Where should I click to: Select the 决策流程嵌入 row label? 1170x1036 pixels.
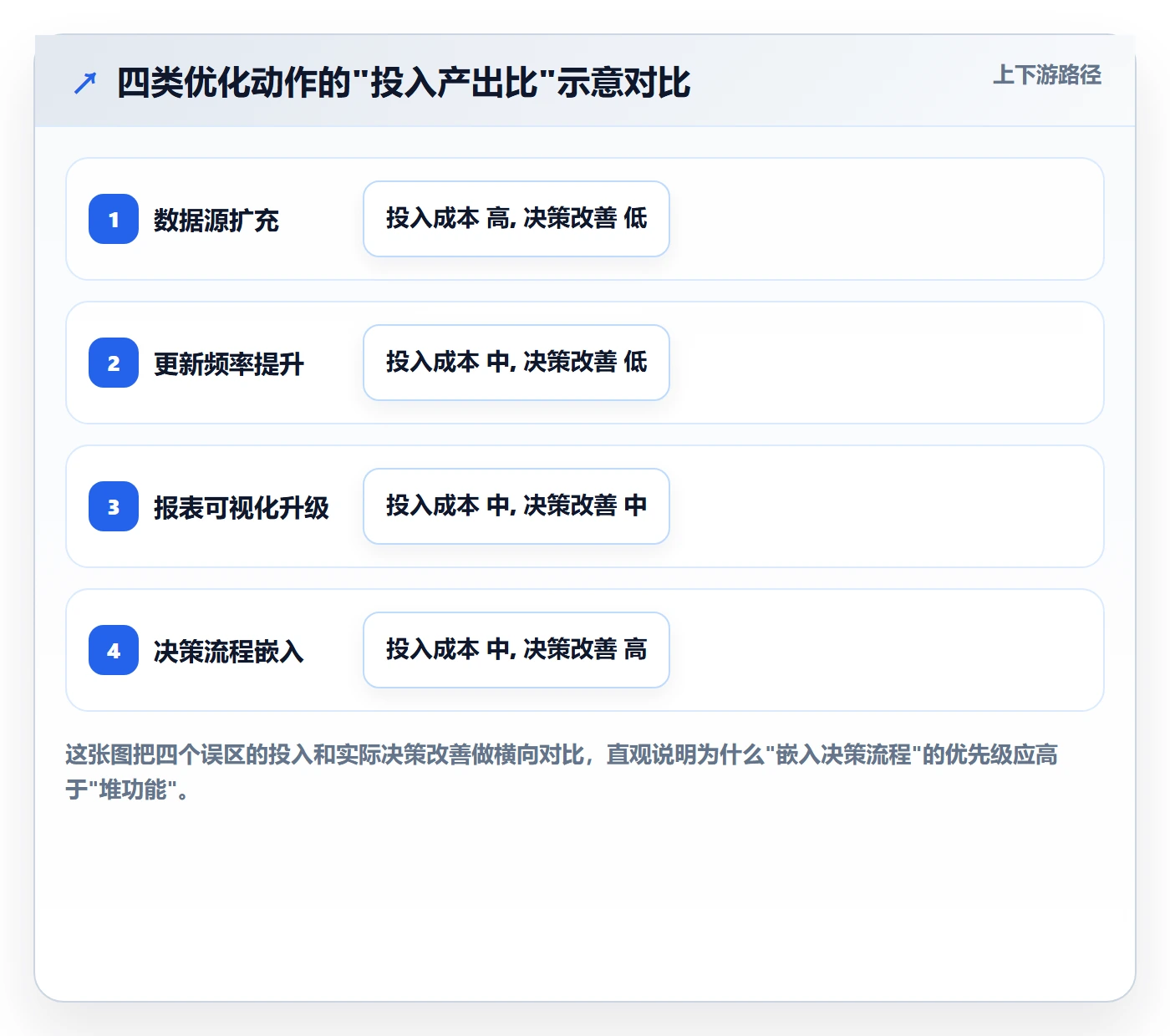click(x=229, y=652)
